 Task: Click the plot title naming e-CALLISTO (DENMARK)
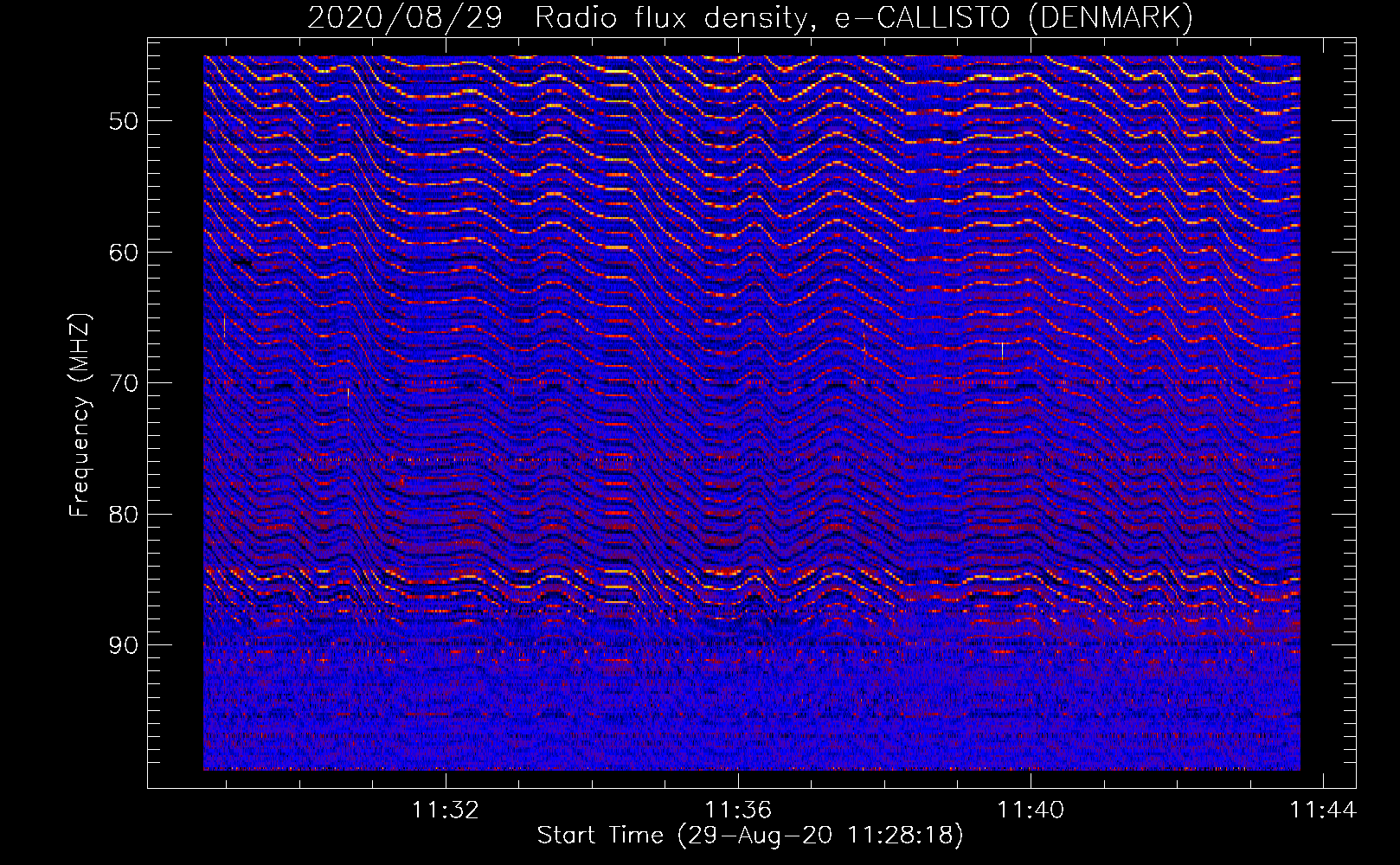[x=750, y=17]
